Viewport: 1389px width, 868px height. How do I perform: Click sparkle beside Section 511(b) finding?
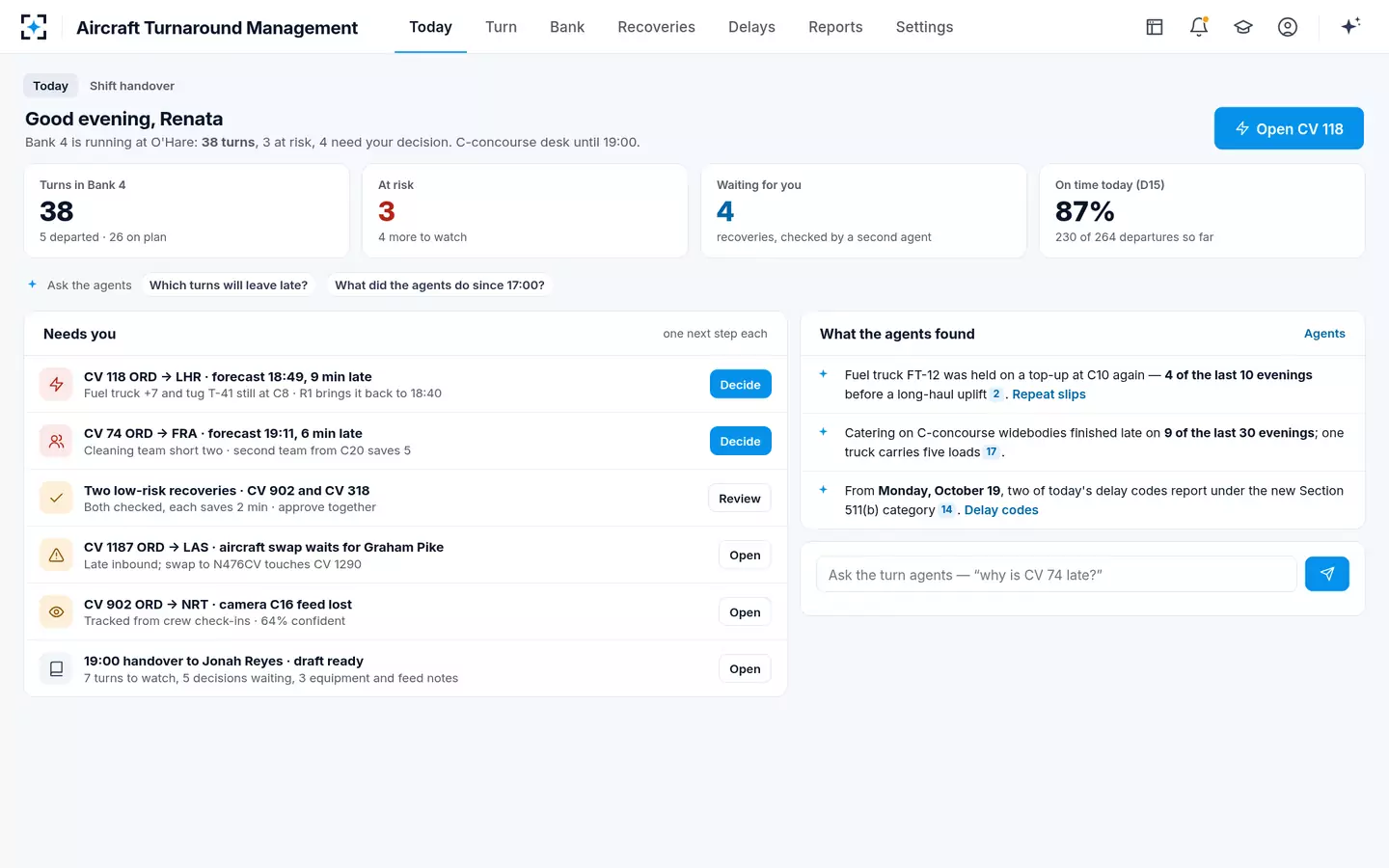point(824,490)
